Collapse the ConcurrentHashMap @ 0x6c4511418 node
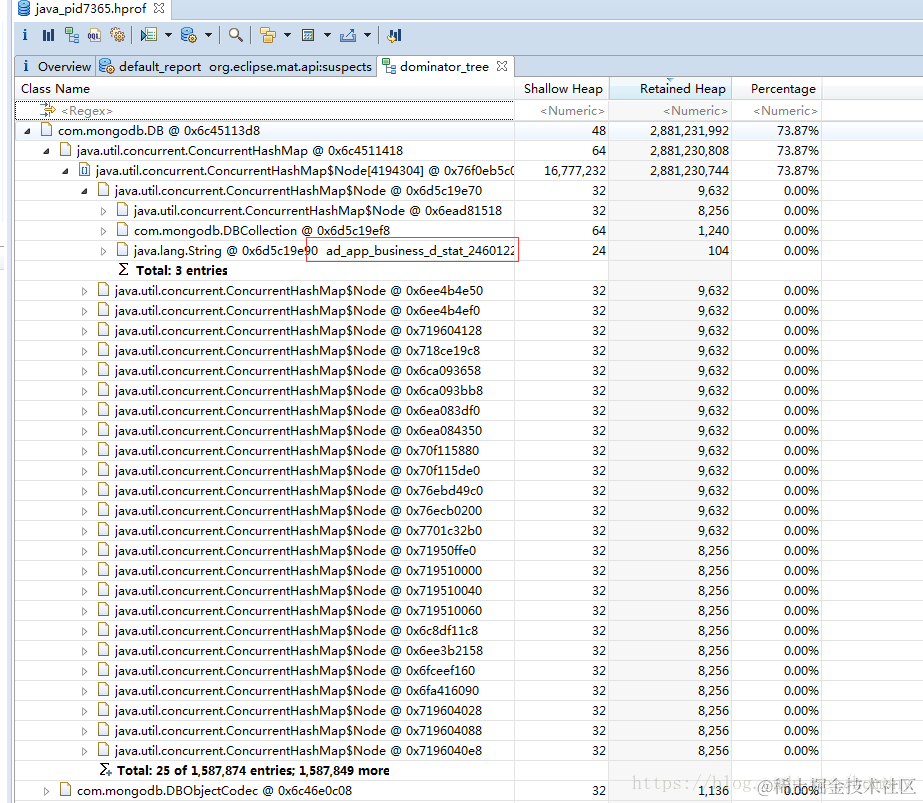Viewport: 923px width, 803px height. click(47, 151)
